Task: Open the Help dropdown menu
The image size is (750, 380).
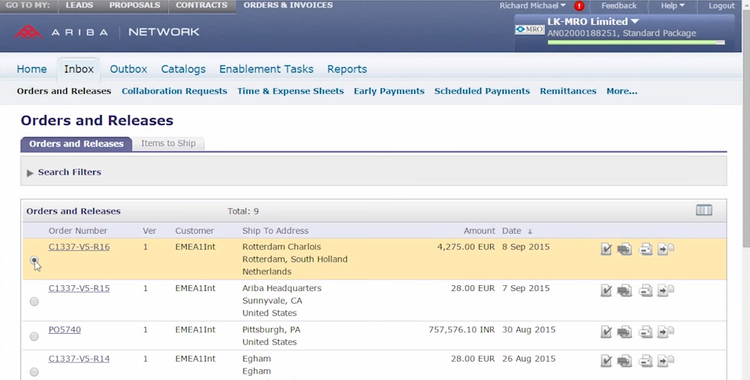Action: (x=673, y=6)
